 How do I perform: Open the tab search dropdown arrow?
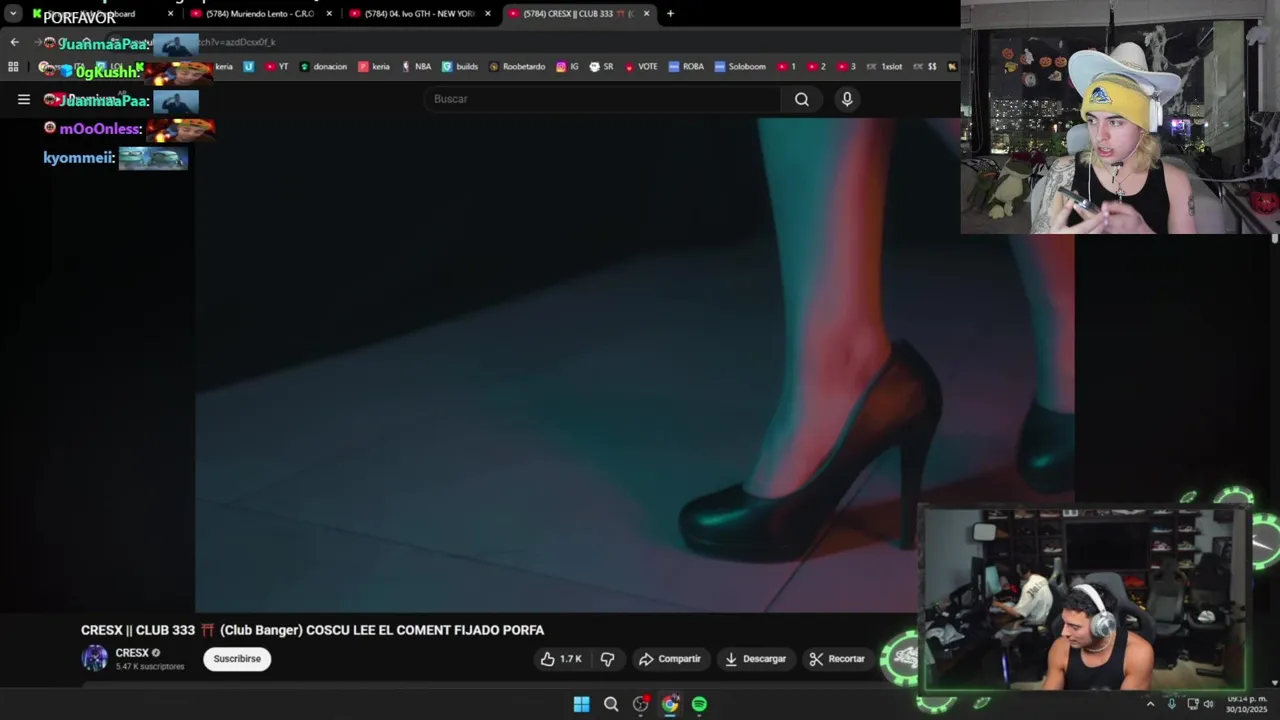click(x=13, y=14)
